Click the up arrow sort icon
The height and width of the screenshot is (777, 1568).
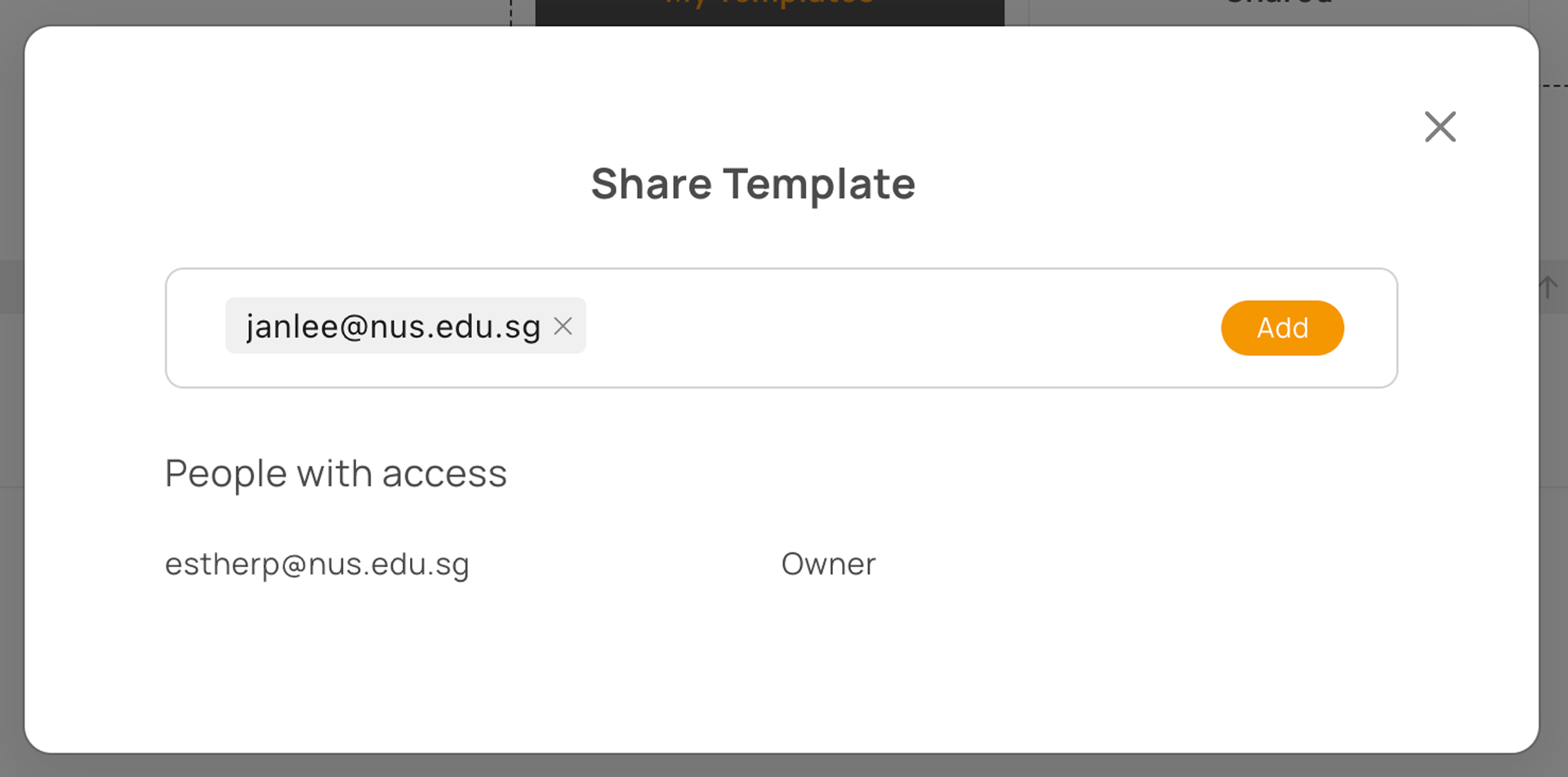click(1548, 287)
